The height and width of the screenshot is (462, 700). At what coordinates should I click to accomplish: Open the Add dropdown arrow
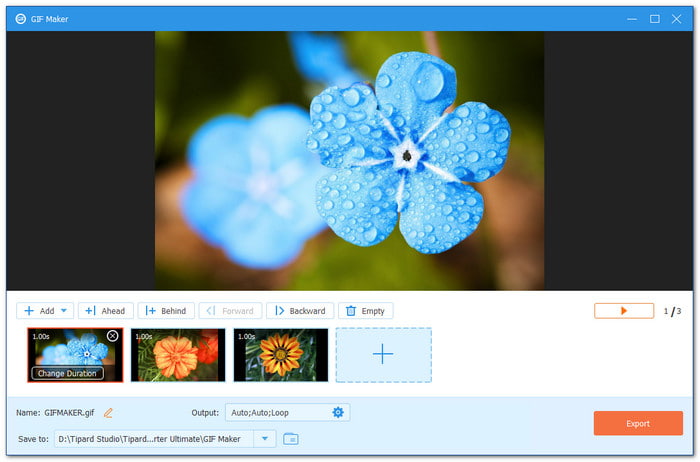[64, 311]
